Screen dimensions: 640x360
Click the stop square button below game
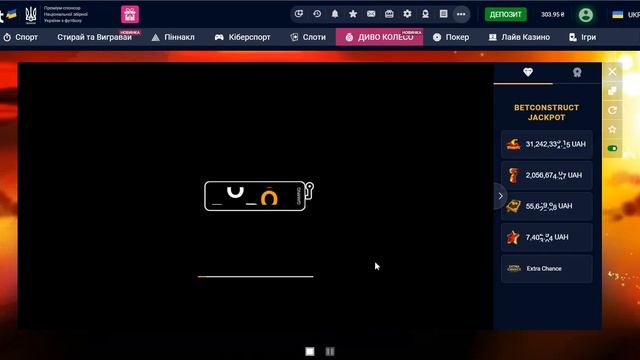tap(310, 351)
